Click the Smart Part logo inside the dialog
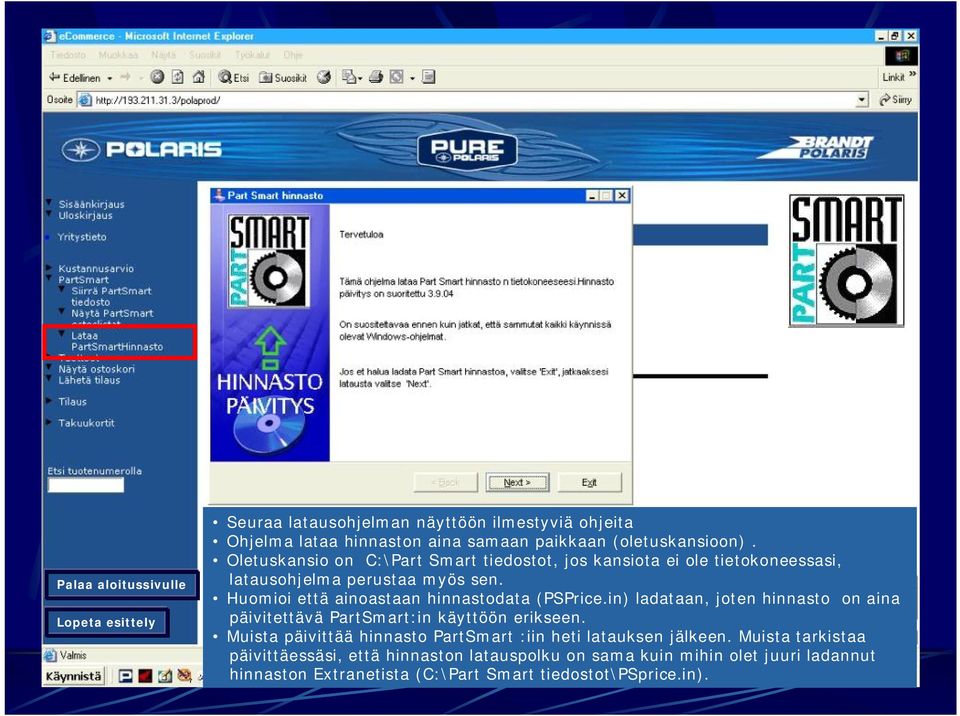960x716 pixels. tap(269, 260)
